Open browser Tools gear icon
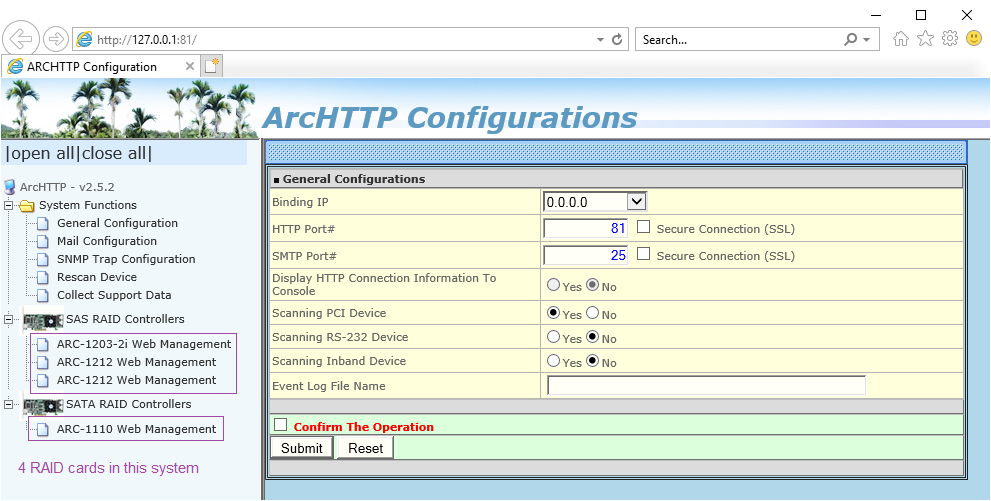Image resolution: width=991 pixels, height=501 pixels. coord(949,39)
